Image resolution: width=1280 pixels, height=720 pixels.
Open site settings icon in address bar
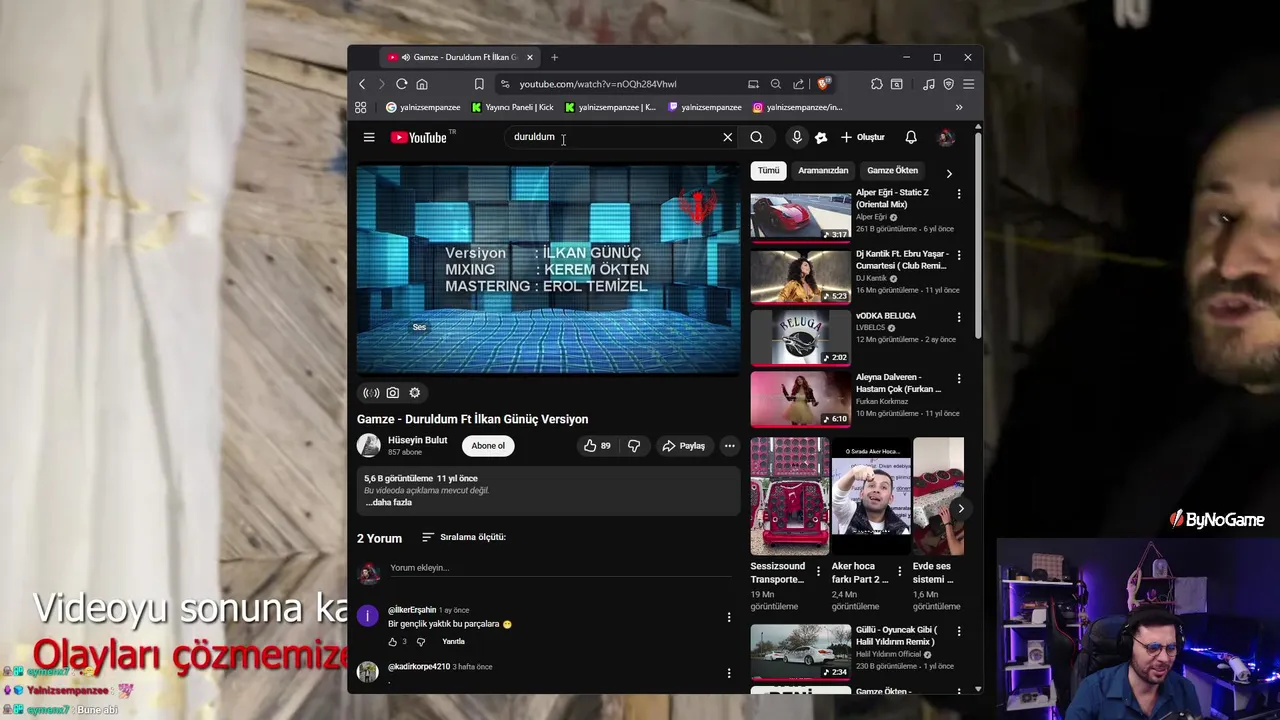tap(505, 84)
